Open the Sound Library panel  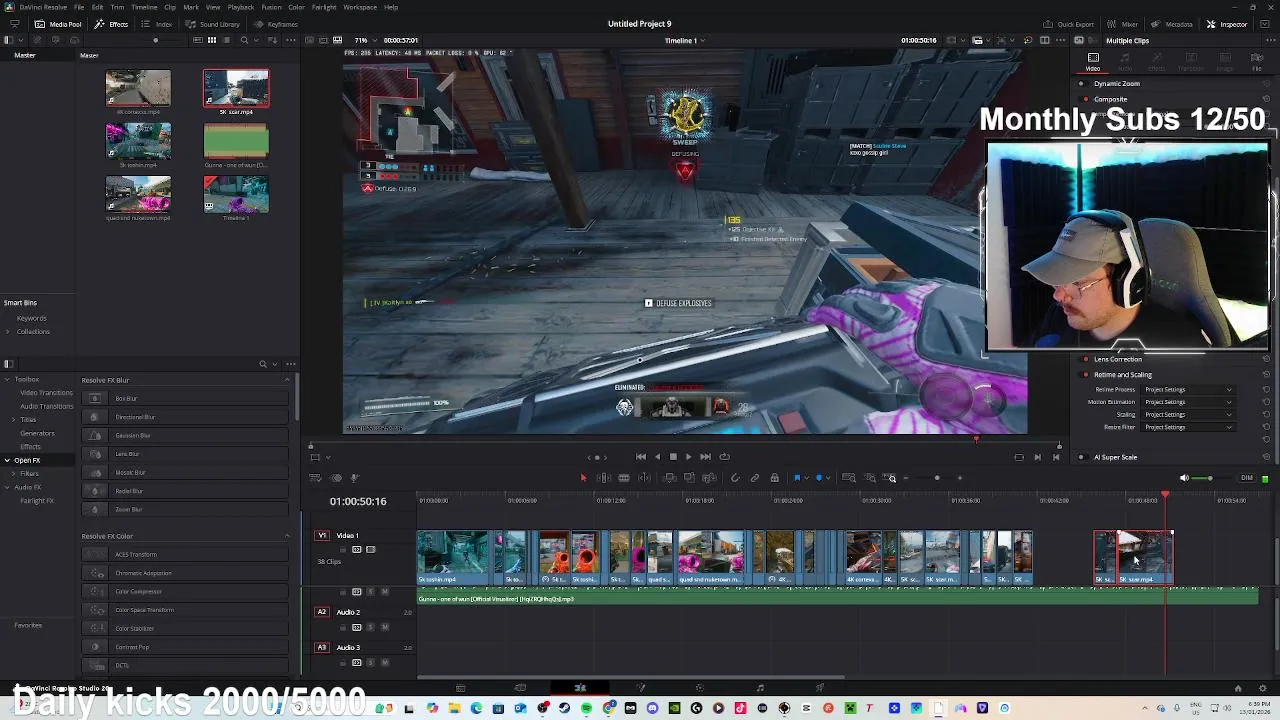pyautogui.click(x=213, y=24)
